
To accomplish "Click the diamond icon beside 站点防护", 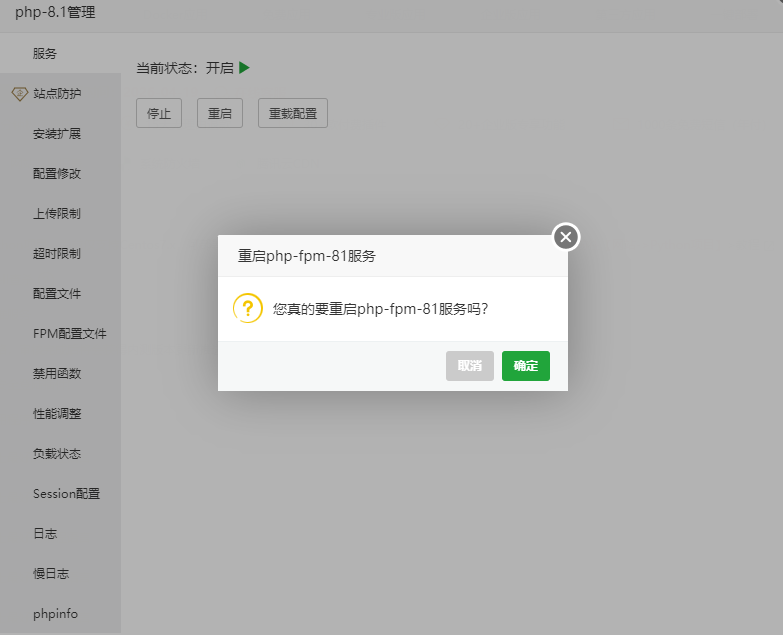I will pyautogui.click(x=18, y=93).
